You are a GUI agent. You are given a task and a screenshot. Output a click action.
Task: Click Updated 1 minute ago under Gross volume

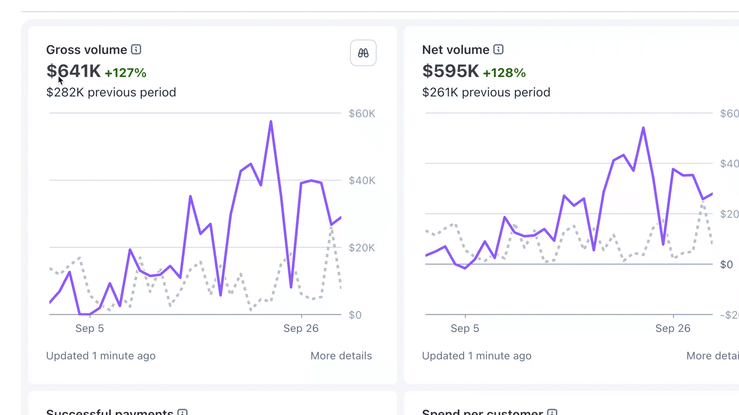[x=101, y=355]
